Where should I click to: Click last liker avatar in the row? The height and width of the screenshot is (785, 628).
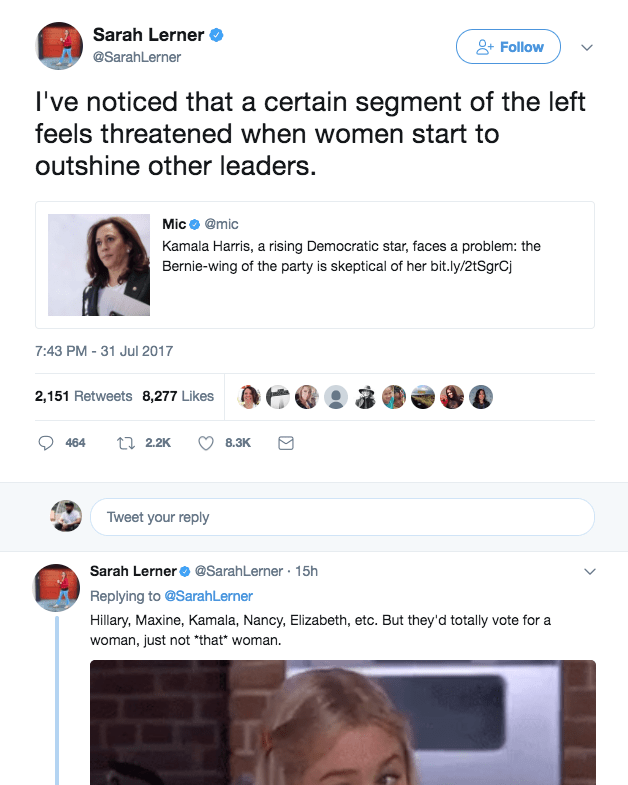click(x=481, y=397)
